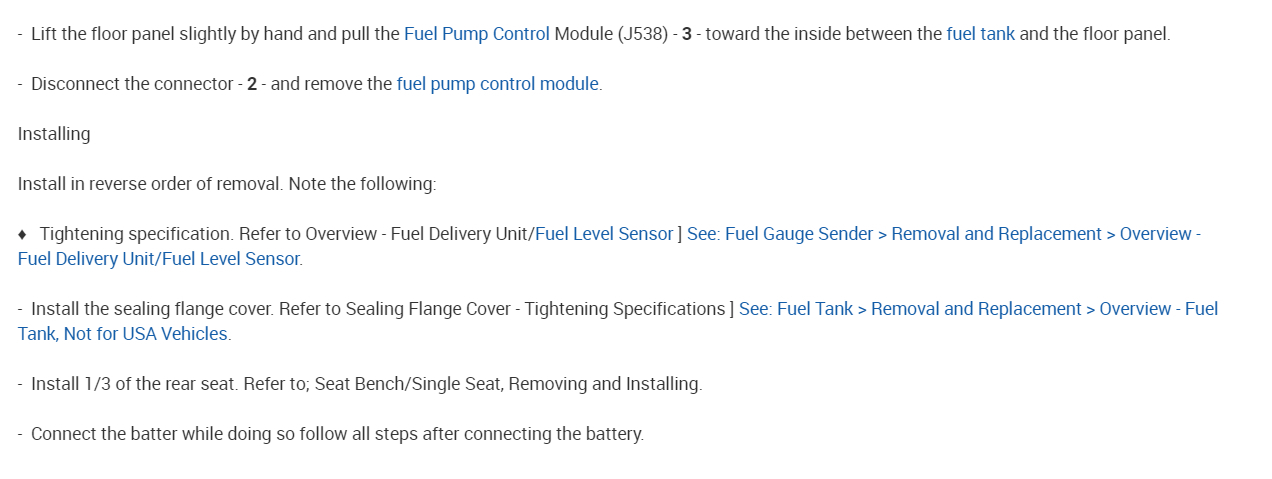This screenshot has width=1272, height=479.
Task: Click 'Fuel Delivery Unit/Fuel Level Sensor.' wrapped link line
Action: (x=160, y=259)
